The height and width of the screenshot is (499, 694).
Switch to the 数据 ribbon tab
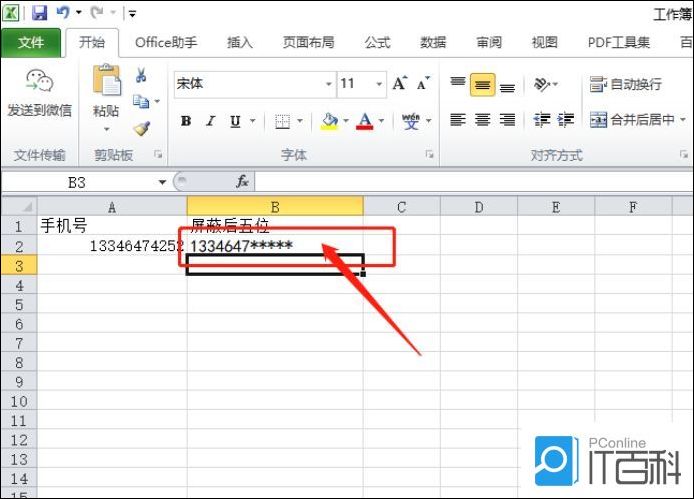click(x=433, y=43)
